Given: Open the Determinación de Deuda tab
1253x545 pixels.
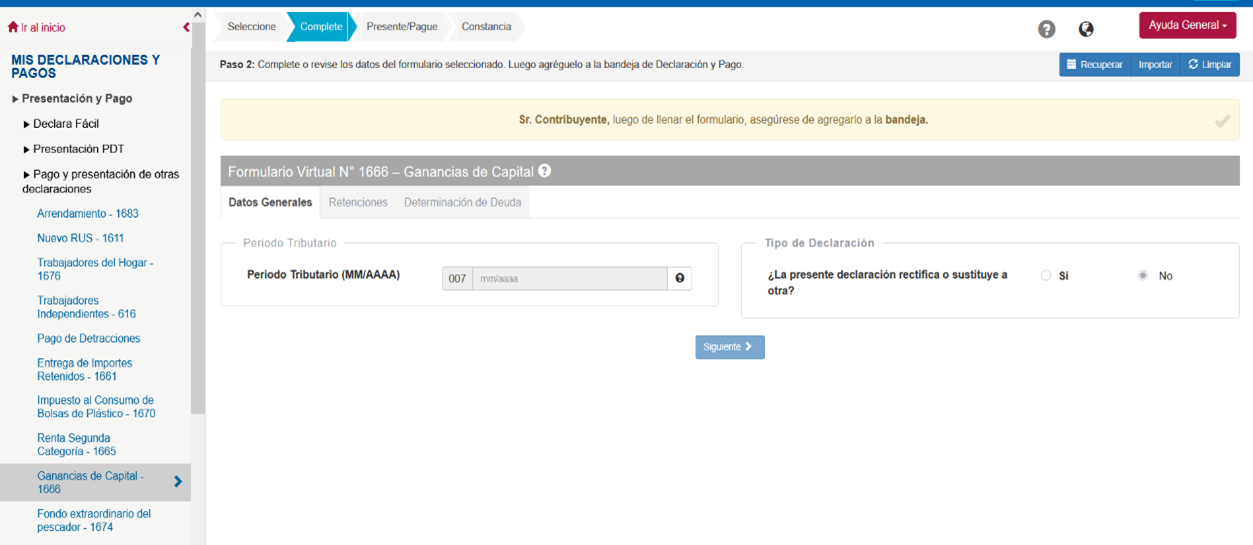Looking at the screenshot, I should point(462,202).
